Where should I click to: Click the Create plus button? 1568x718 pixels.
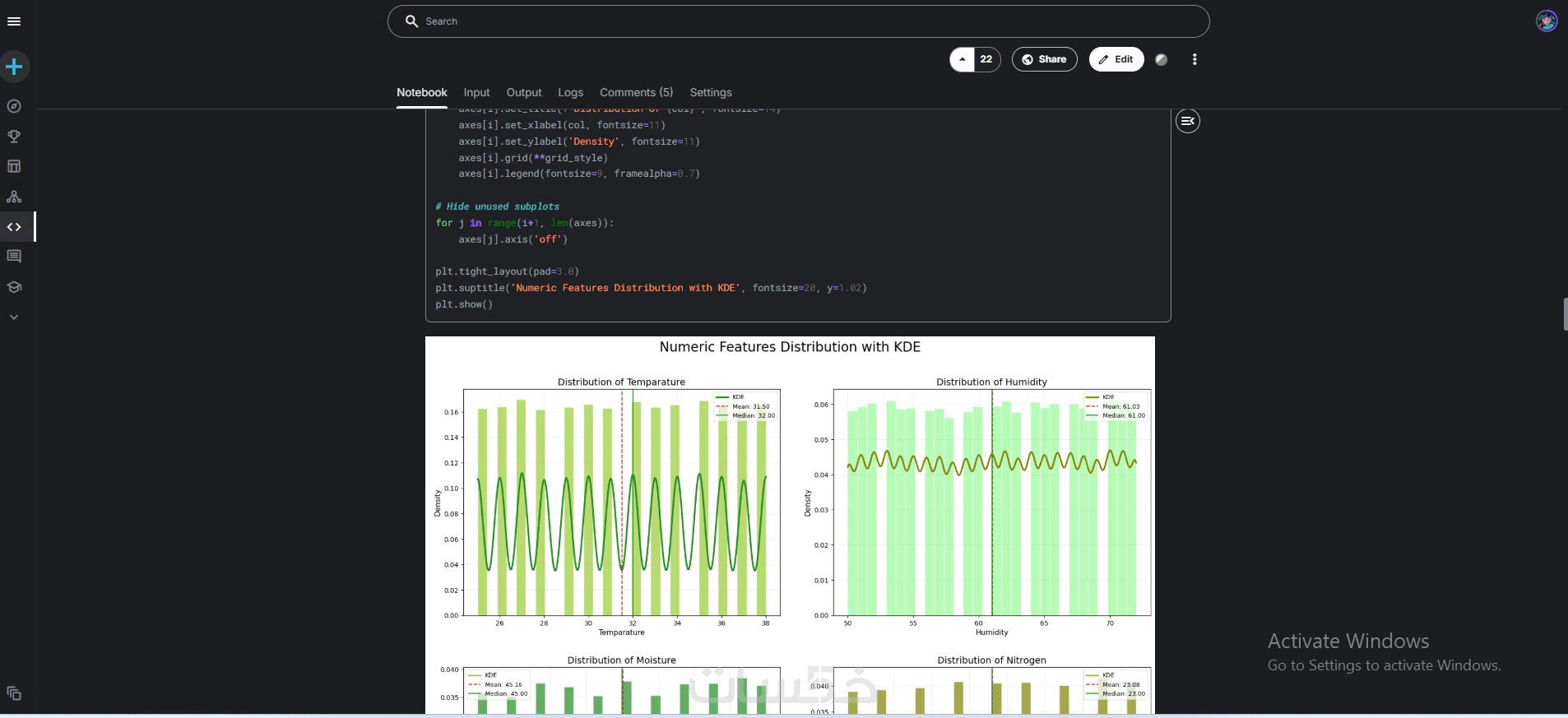[x=14, y=67]
